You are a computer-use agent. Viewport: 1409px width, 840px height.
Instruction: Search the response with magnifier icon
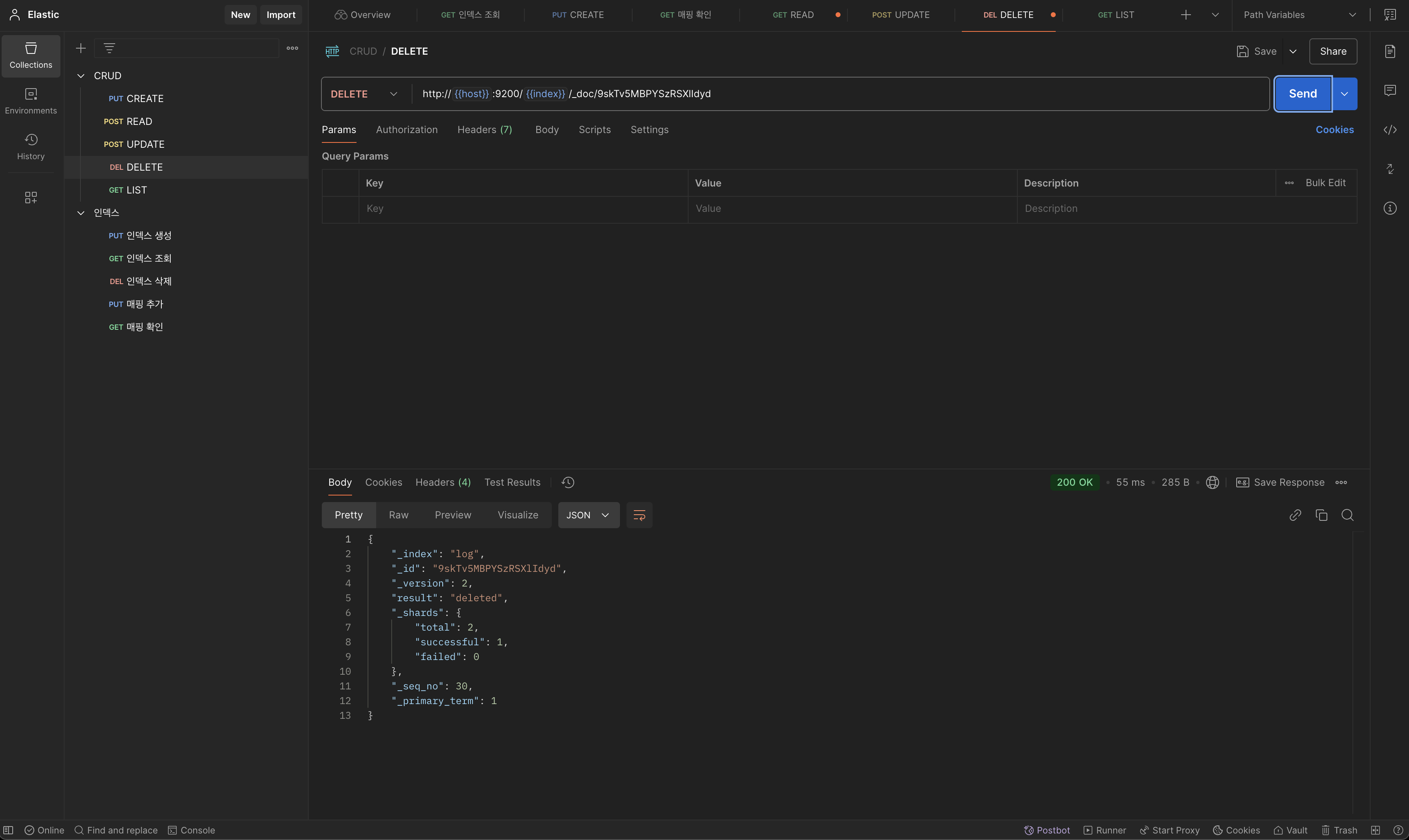tap(1347, 515)
